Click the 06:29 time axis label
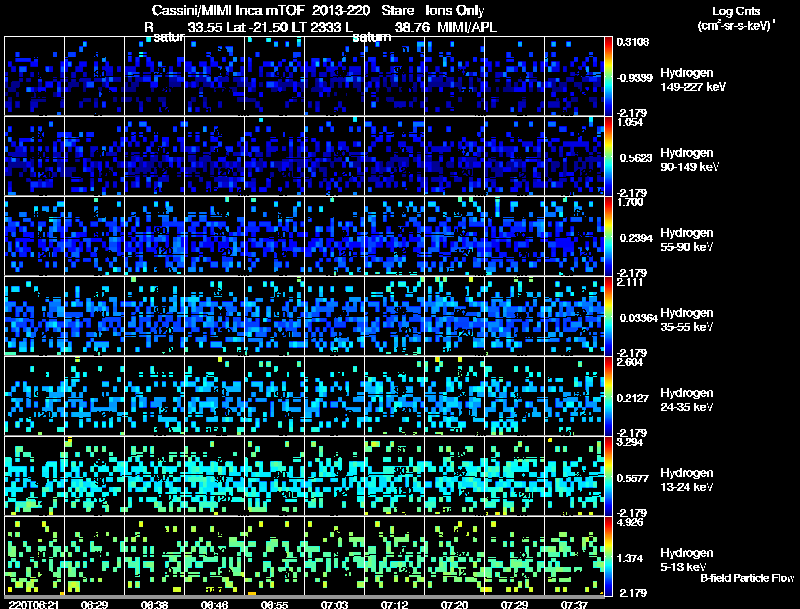The height and width of the screenshot is (609, 800). 95,604
